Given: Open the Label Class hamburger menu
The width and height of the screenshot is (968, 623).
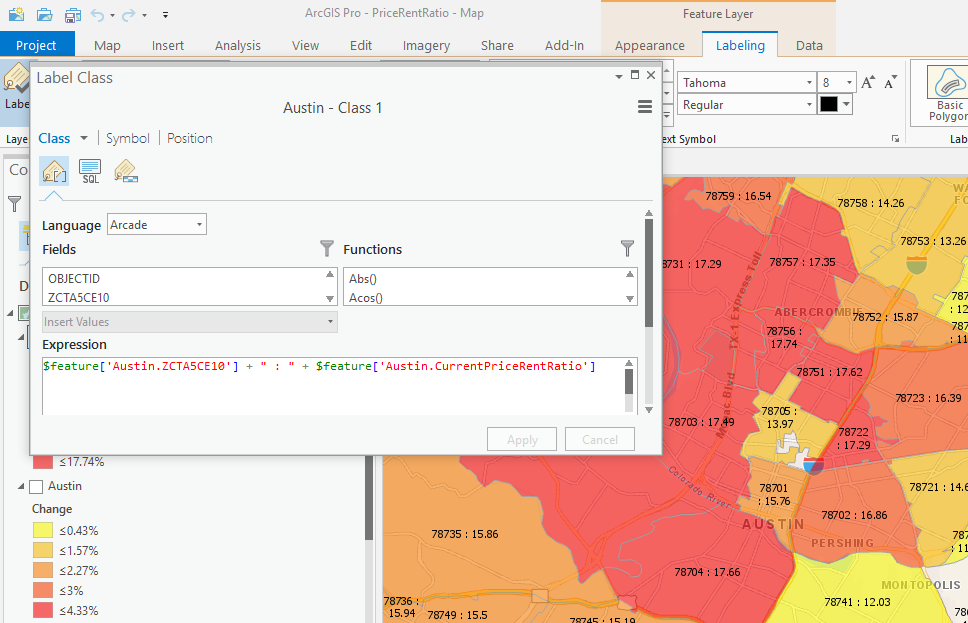Looking at the screenshot, I should [645, 107].
